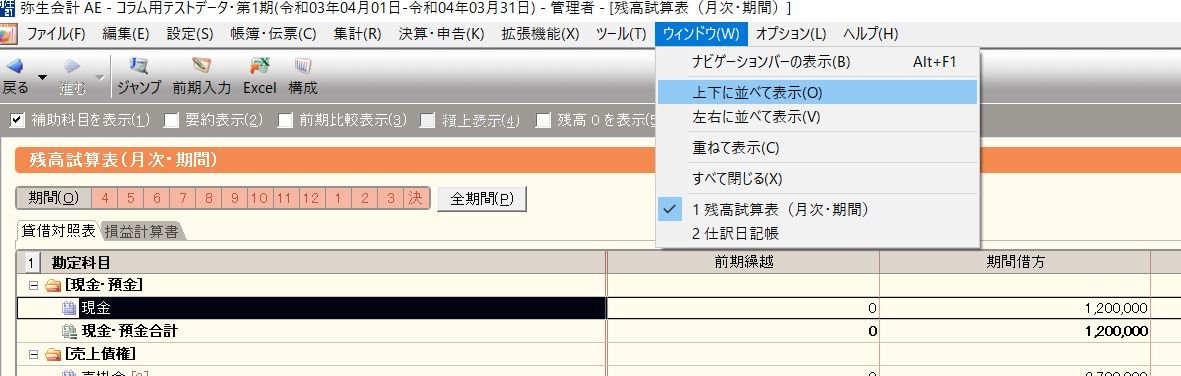The image size is (1181, 376).
Task: Click the level 1 outline button by 勘定科目
Action: tap(32, 262)
